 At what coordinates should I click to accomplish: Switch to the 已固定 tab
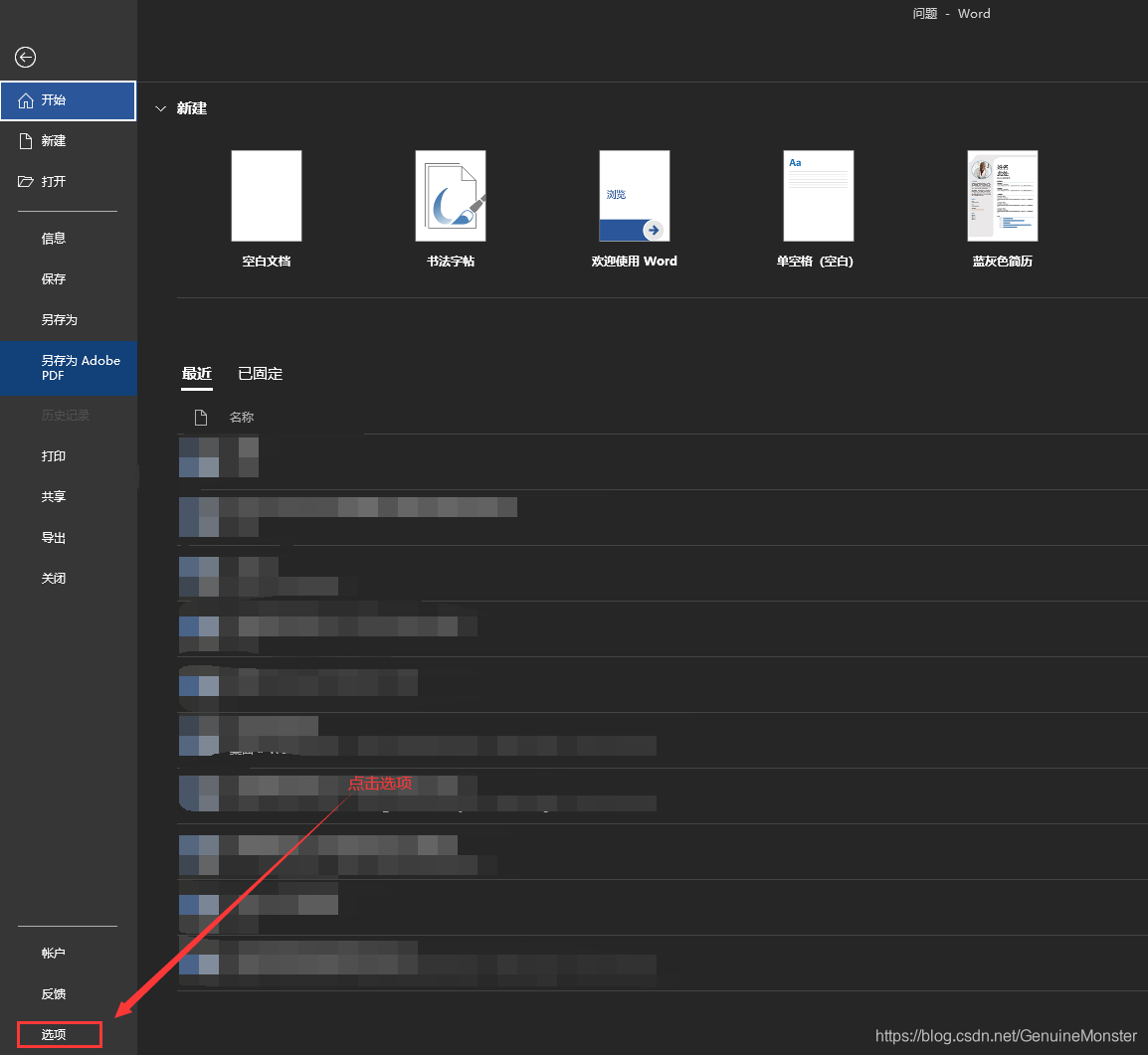[261, 374]
